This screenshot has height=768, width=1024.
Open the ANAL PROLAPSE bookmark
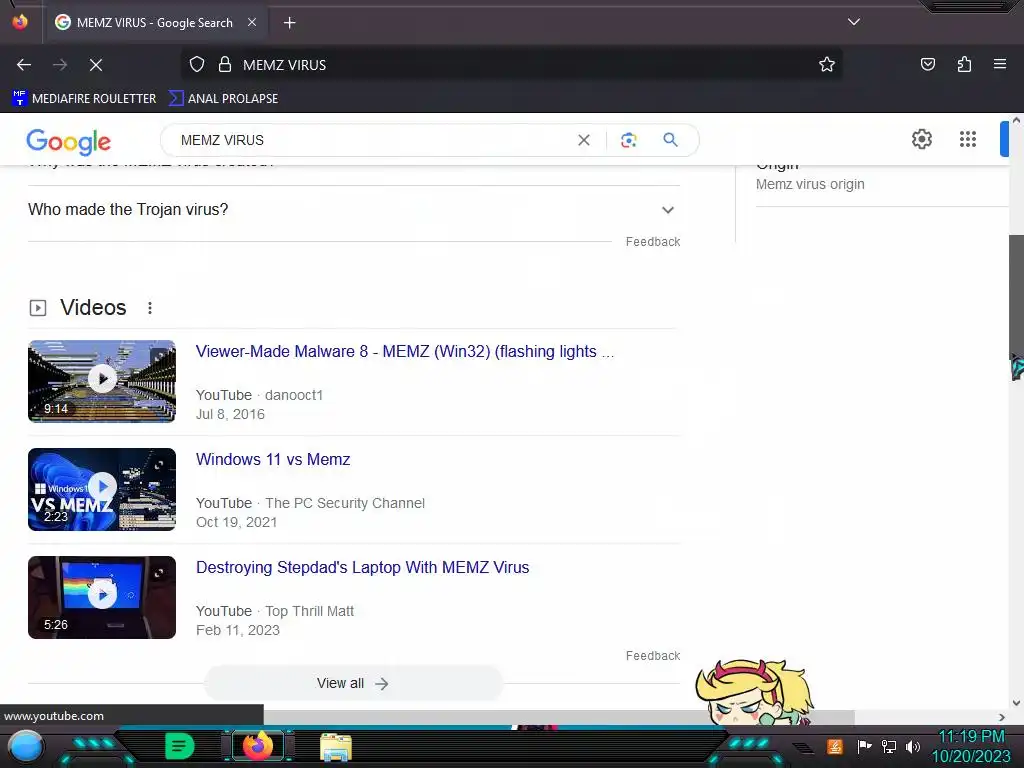(x=223, y=99)
